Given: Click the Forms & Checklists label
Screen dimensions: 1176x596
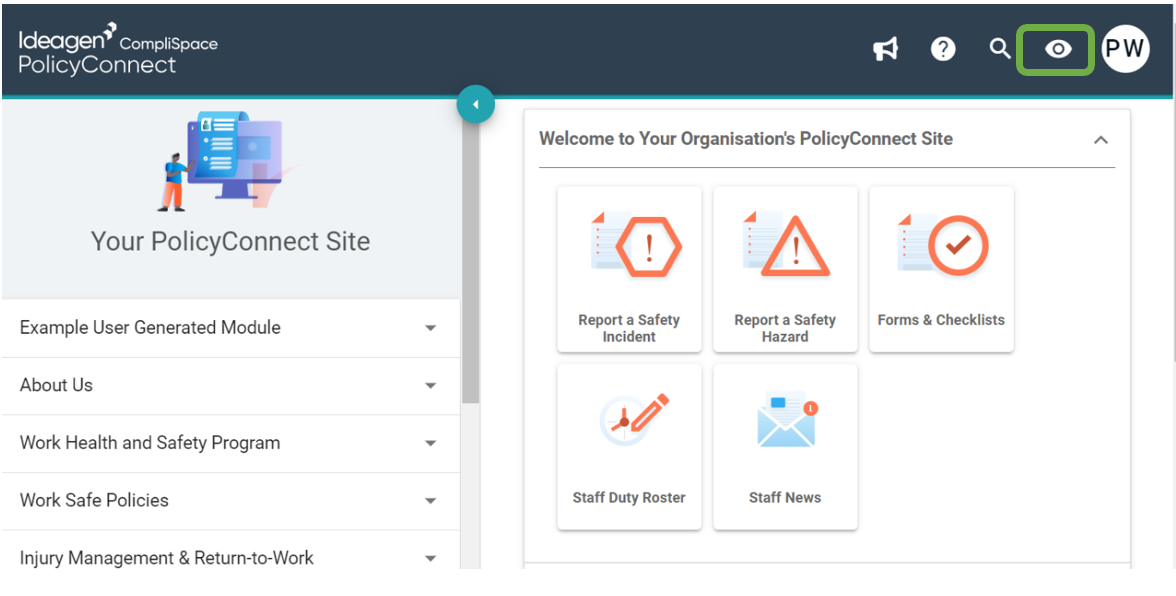Looking at the screenshot, I should [941, 320].
